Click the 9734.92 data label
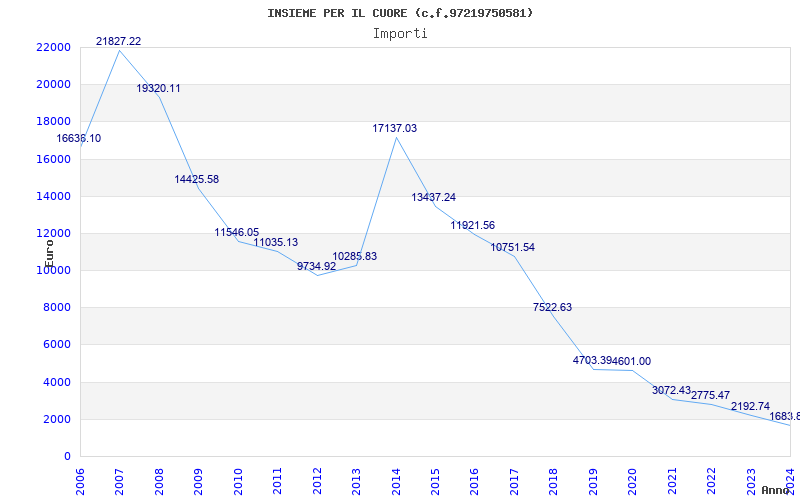 point(316,266)
